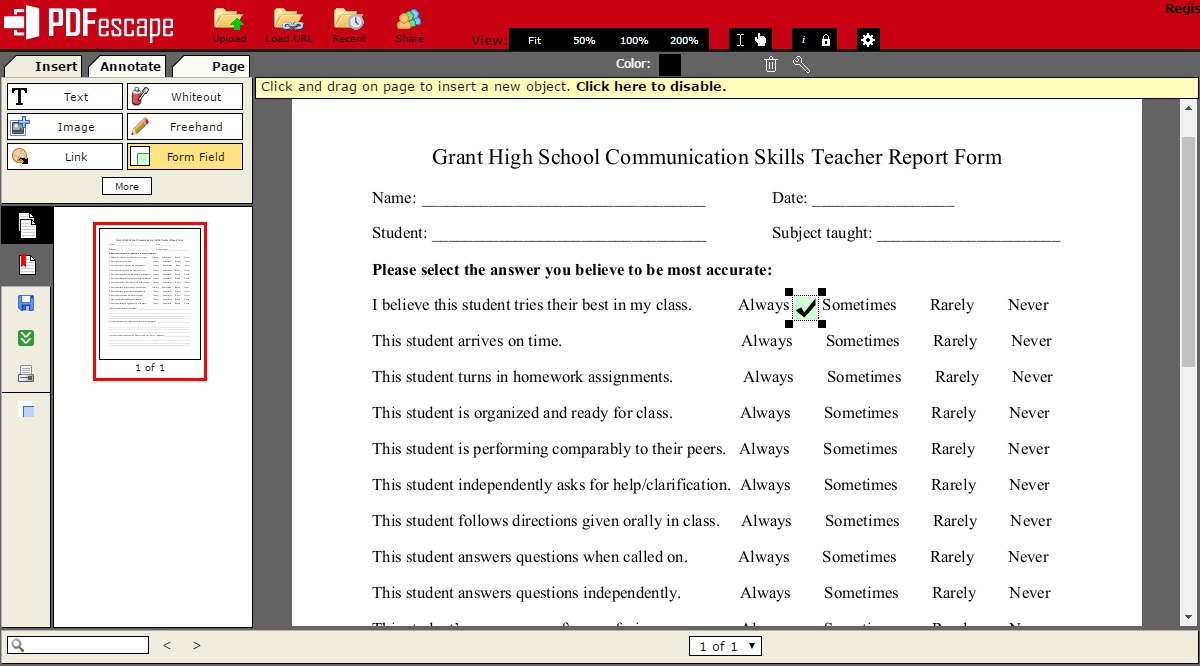
Task: Click the lock encryption icon
Action: click(825, 40)
